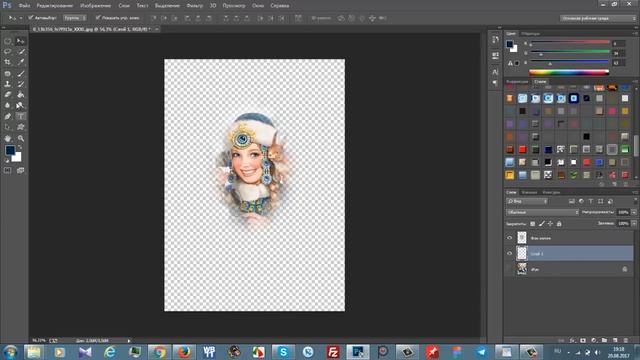Open the Изображение menu
Image resolution: width=640 pixels, height=360 pixels.
(96, 6)
